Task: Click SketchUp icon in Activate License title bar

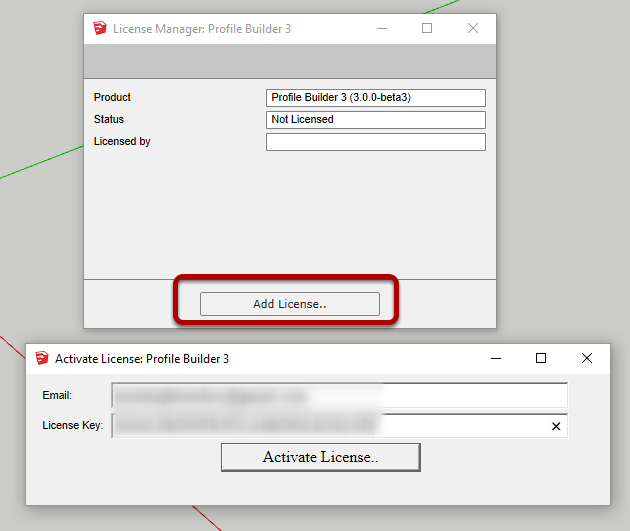Action: click(x=42, y=358)
